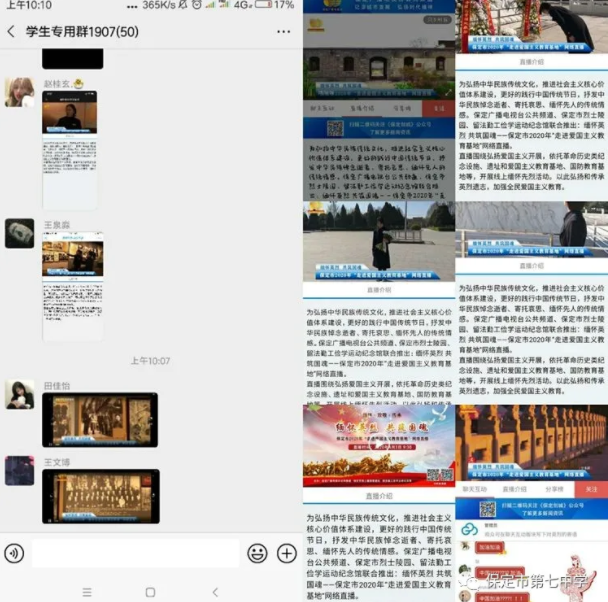Open 赵梓玄's profile avatar
This screenshot has width=608, height=602.
click(x=19, y=92)
